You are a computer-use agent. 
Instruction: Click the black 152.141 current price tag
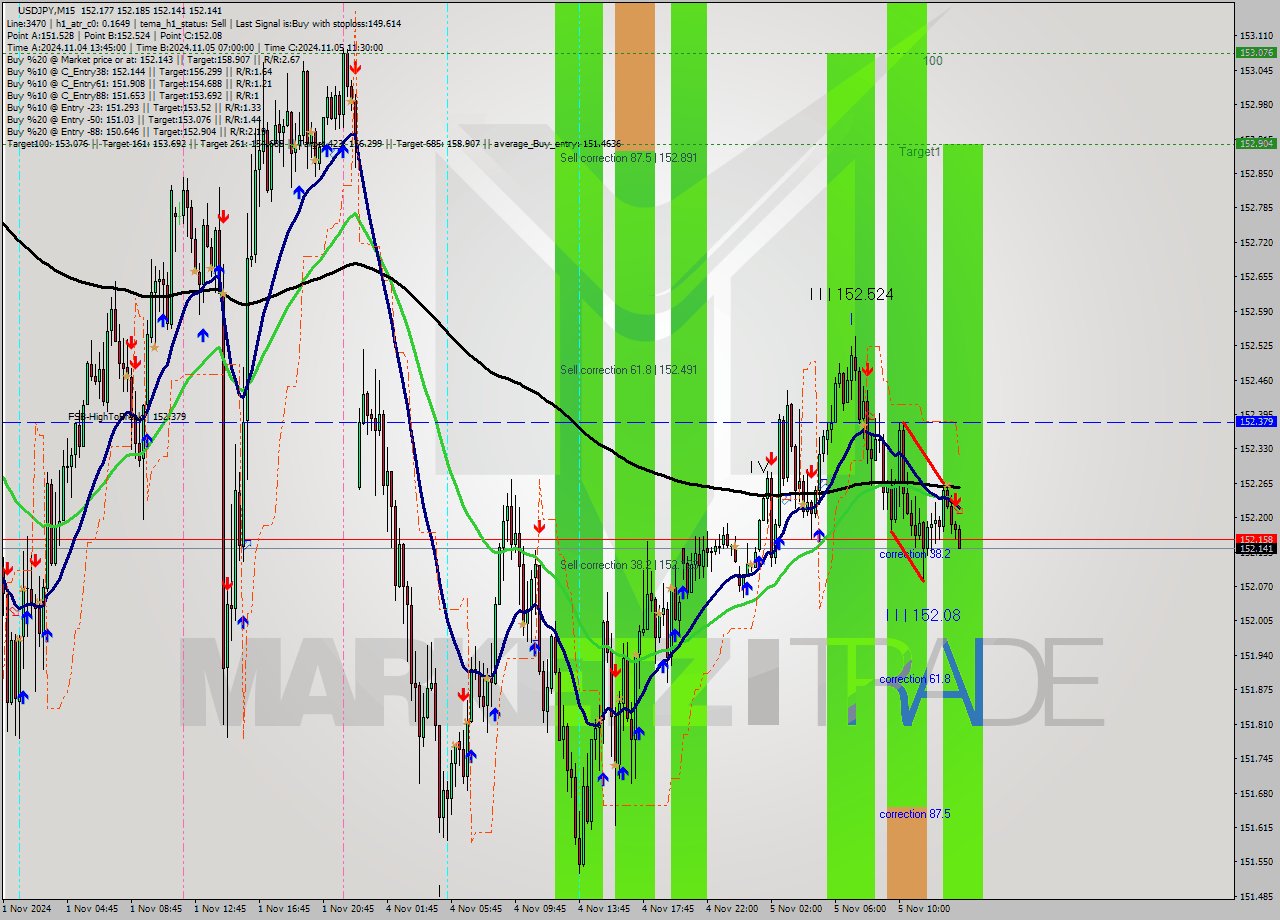tap(1256, 549)
